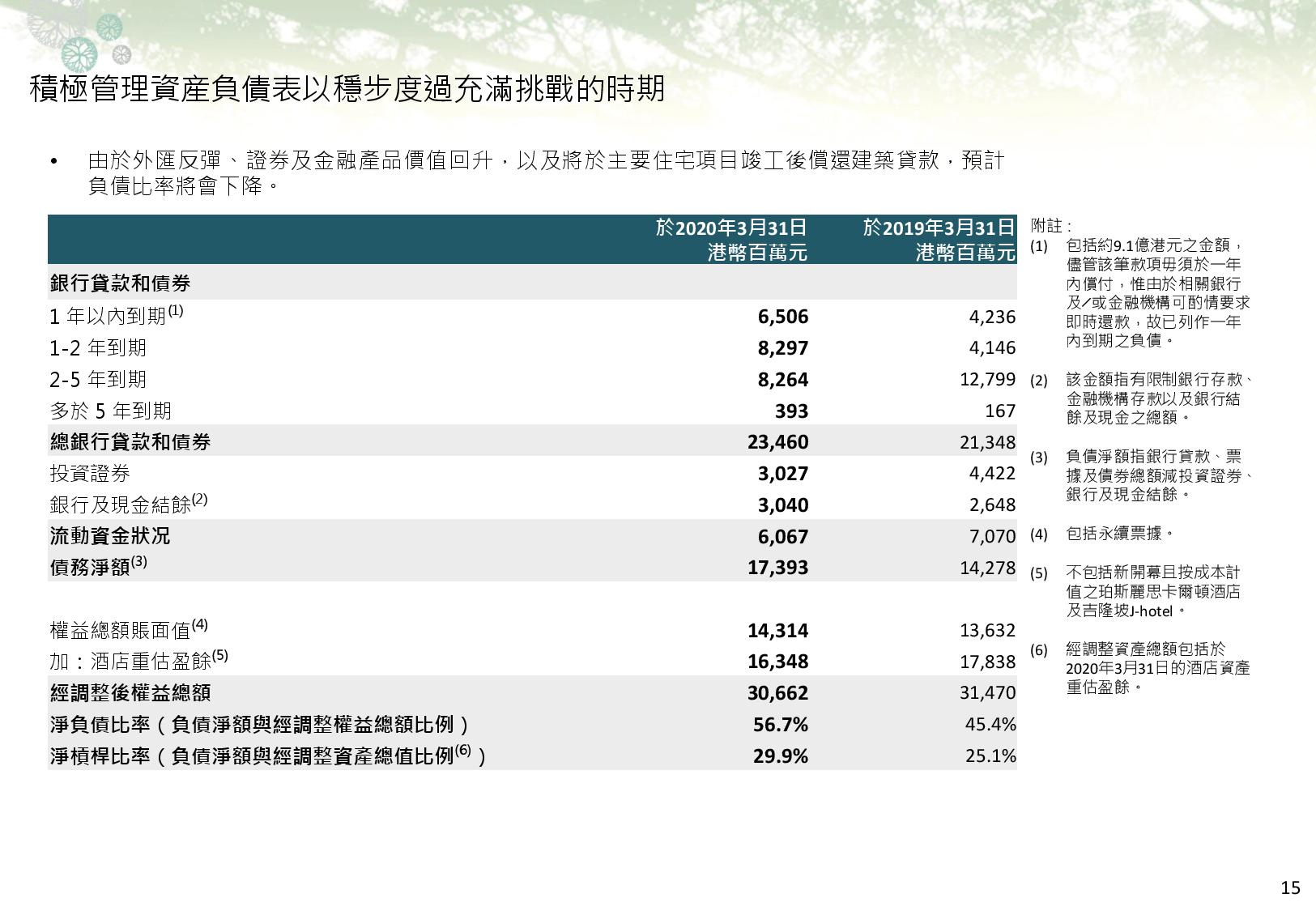This screenshot has width=1316, height=911.
Task: Click the row label 加：酒店重估盈餘
Action: pos(139,661)
